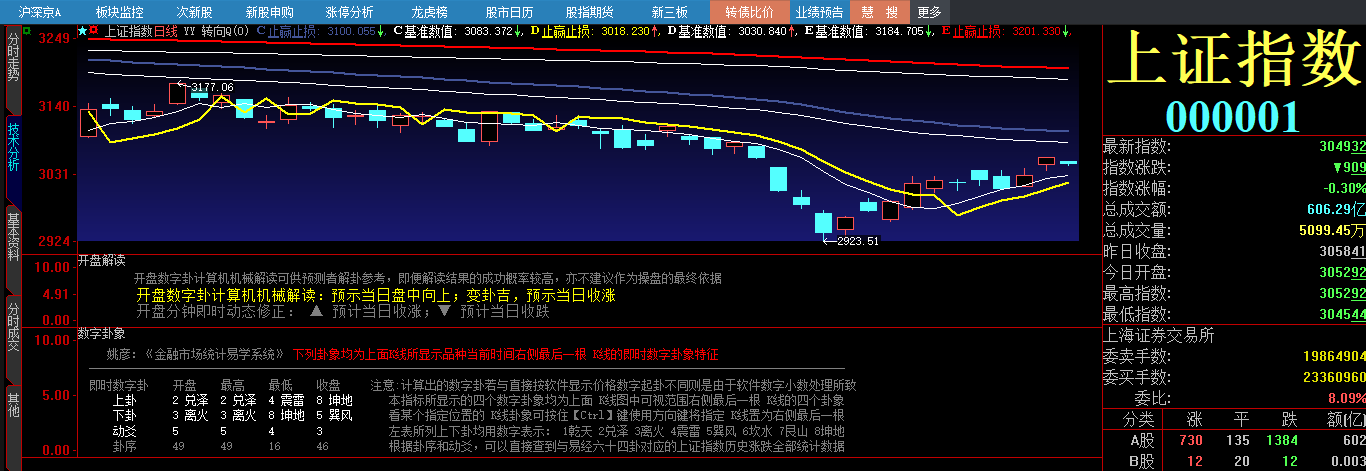Expand the 更多 menu
This screenshot has width=1366, height=471.
pos(929,12)
